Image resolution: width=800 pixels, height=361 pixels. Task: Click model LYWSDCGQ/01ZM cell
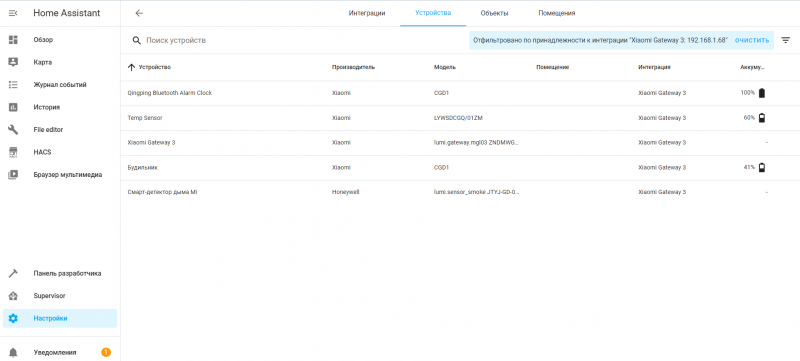(458, 118)
